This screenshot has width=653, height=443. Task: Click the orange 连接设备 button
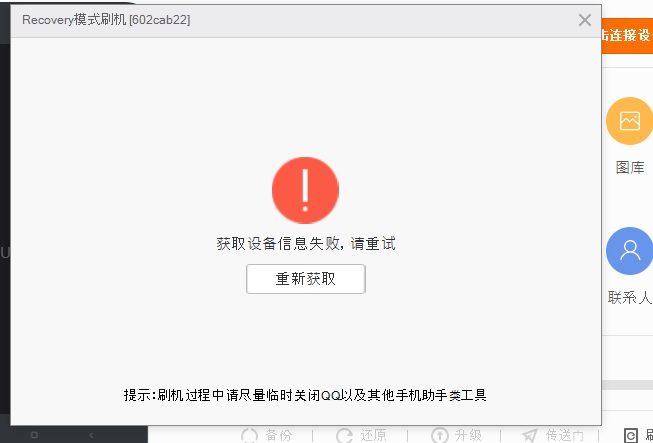point(627,36)
